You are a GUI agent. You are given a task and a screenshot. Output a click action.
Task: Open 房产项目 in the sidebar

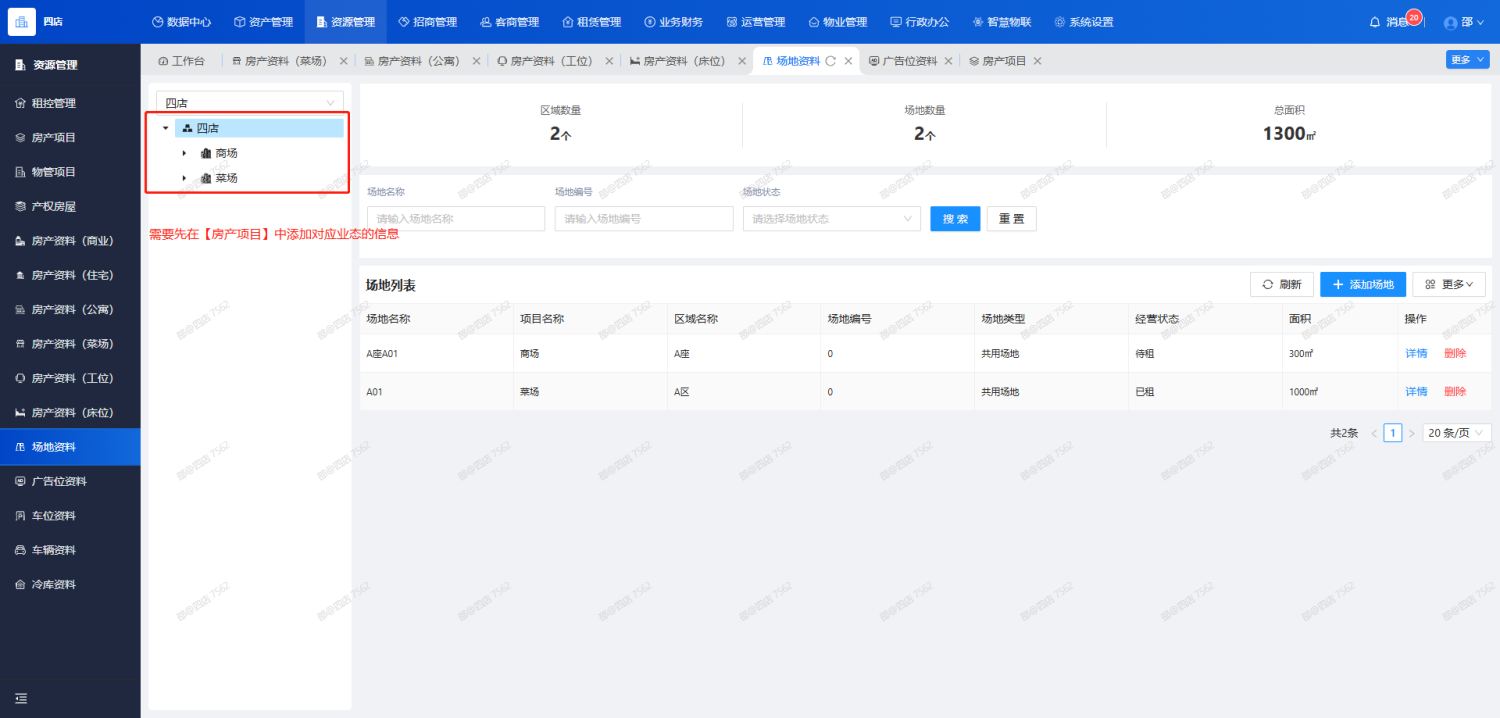tap(70, 137)
